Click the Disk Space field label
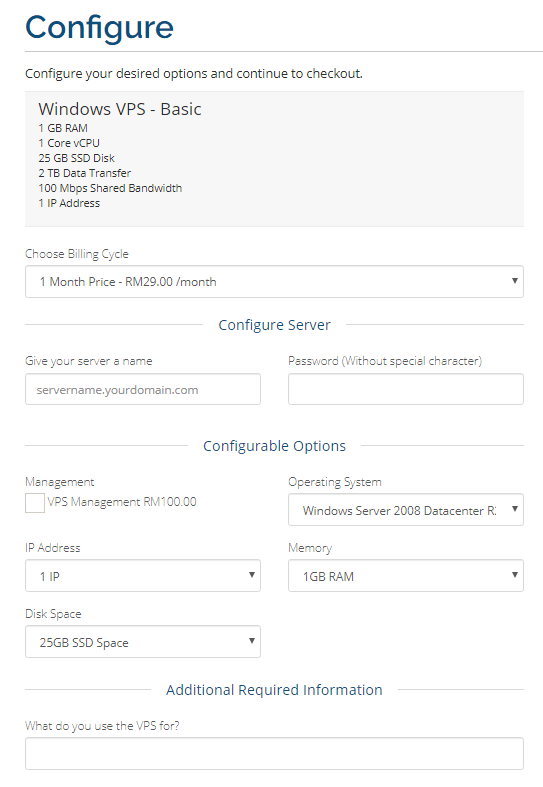 click(53, 614)
